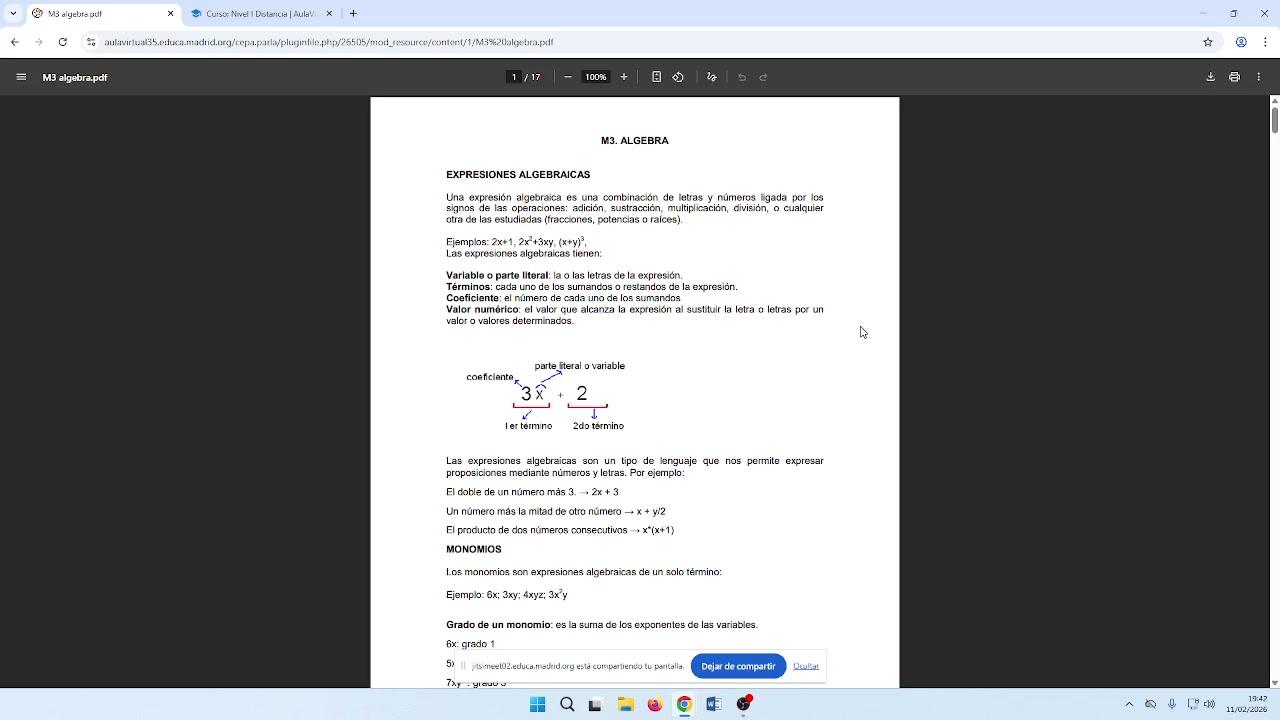Click the PDF vertical scrollbar thumb
Screen dimensions: 1280x720
pyautogui.click(x=1274, y=119)
